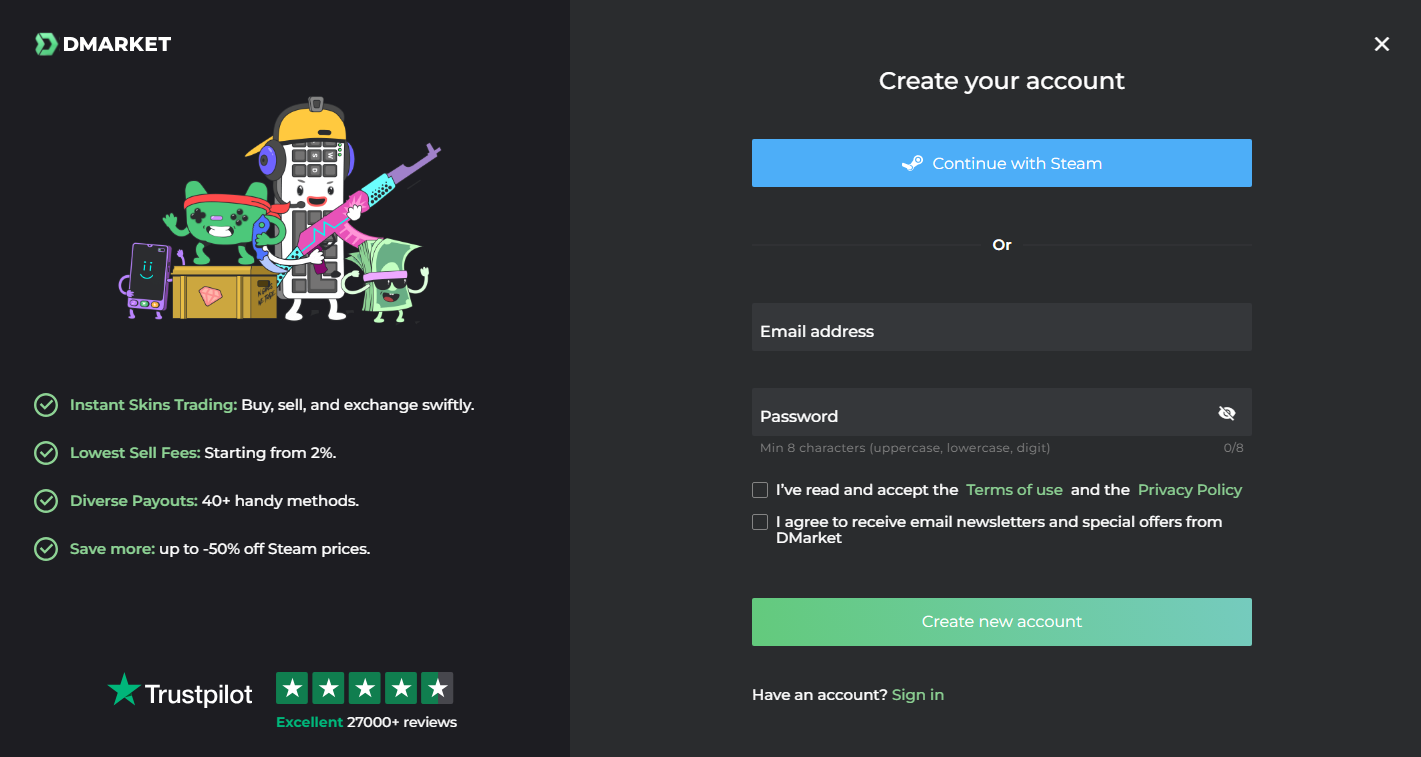This screenshot has width=1421, height=757.
Task: Click checkmark icon beside Lowest Sell Fees
Action: (x=46, y=453)
